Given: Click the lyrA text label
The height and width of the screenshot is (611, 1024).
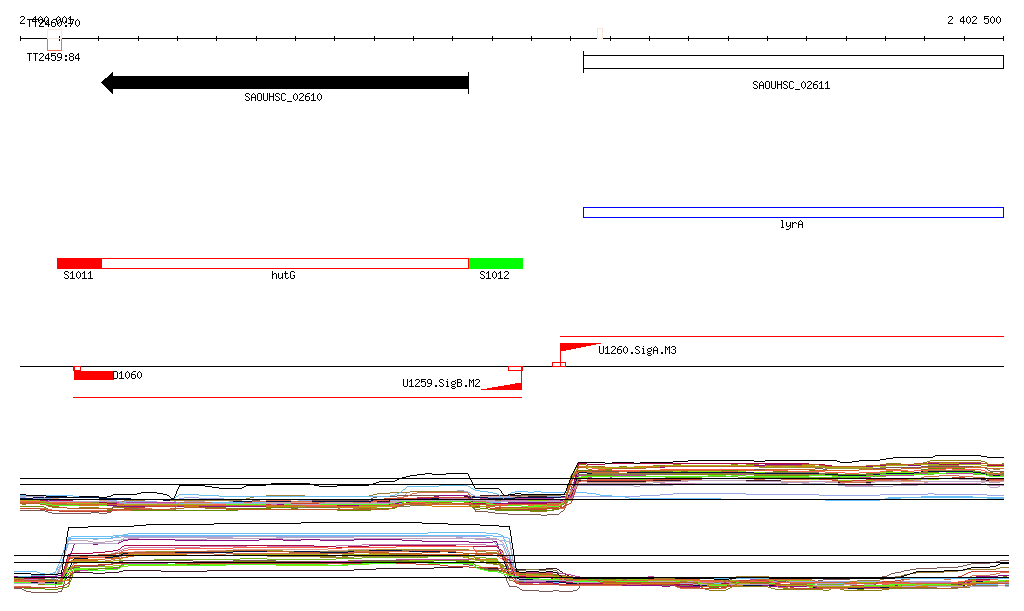Looking at the screenshot, I should 791,225.
